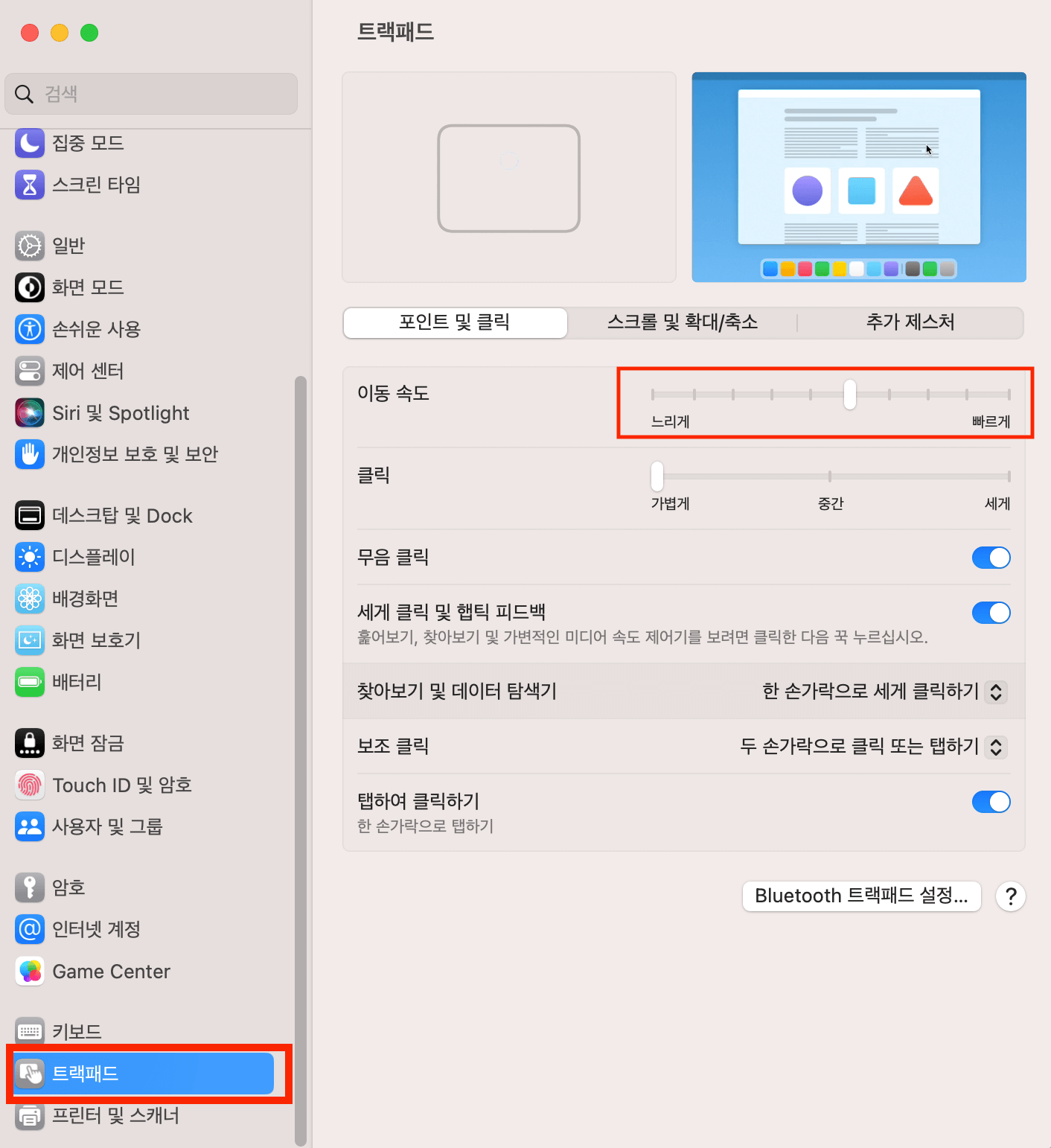Open 암호 key icon in sidebar

click(x=30, y=887)
